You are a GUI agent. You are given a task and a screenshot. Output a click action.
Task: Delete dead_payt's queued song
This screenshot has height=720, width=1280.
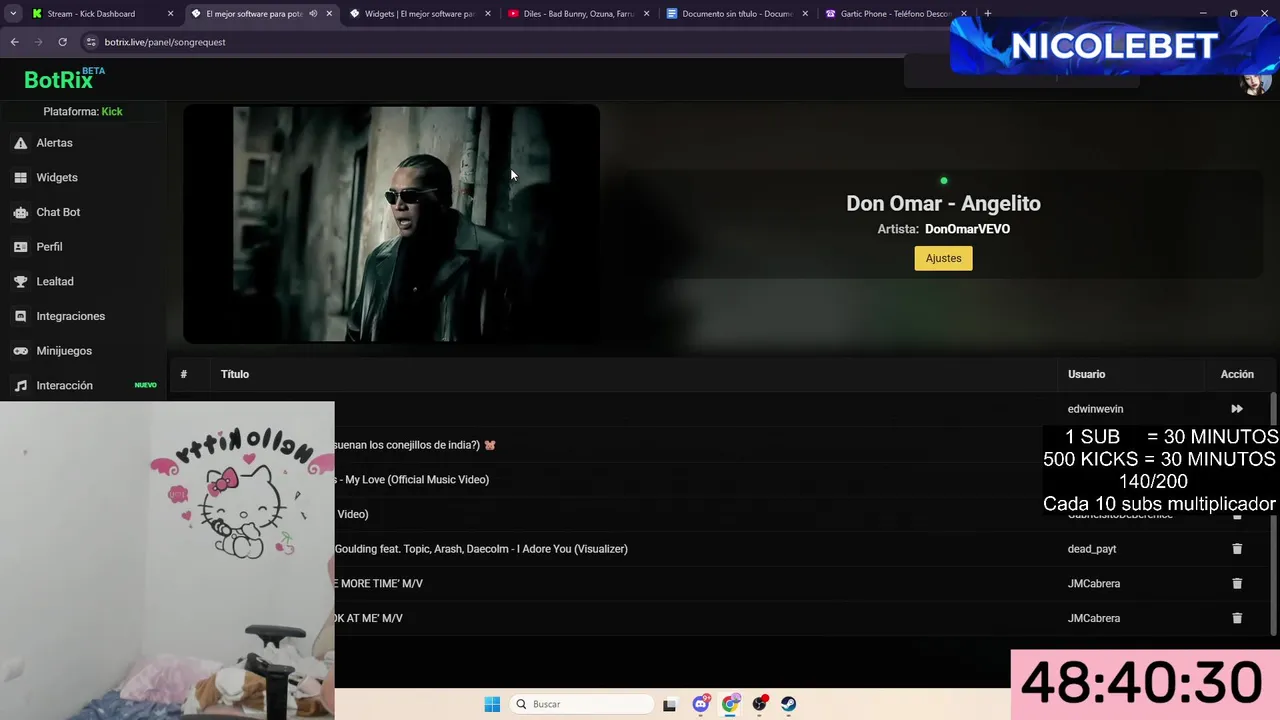coord(1237,549)
